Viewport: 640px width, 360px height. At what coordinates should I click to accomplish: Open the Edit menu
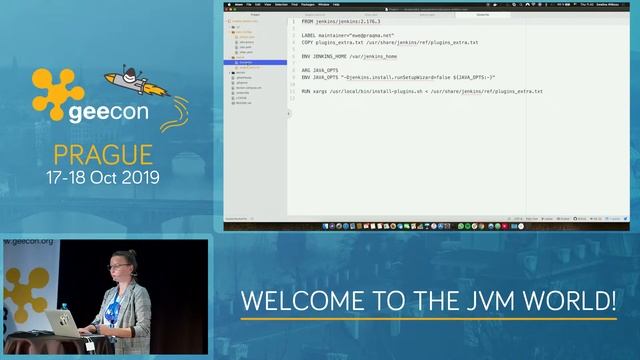tap(258, 4)
